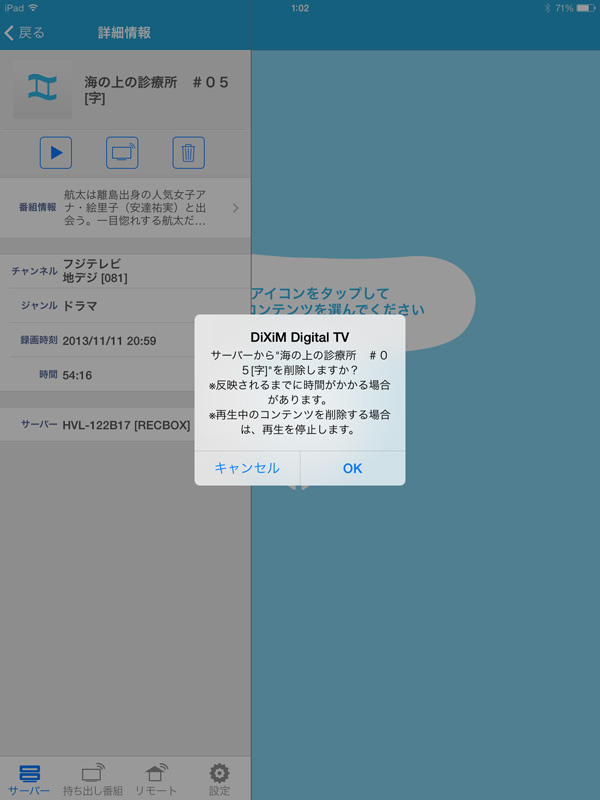600x800 pixels.
Task: Switch to the リモート tab
Action: pyautogui.click(x=156, y=780)
